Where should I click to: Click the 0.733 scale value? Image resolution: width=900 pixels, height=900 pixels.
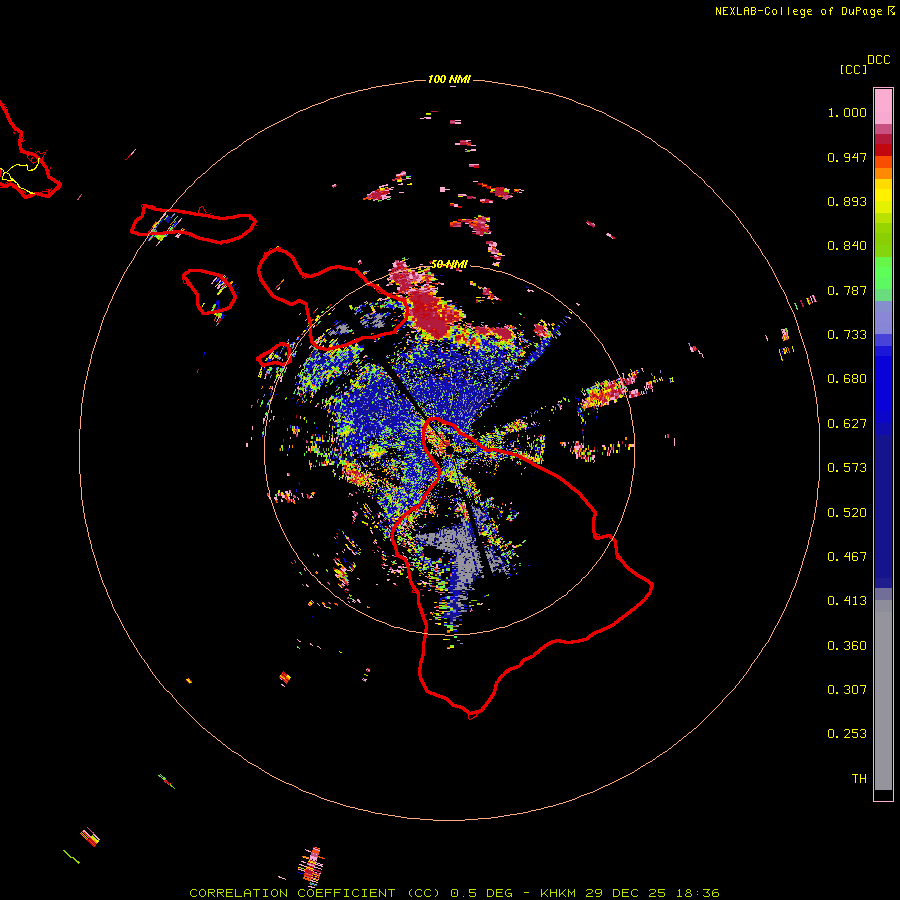847,335
